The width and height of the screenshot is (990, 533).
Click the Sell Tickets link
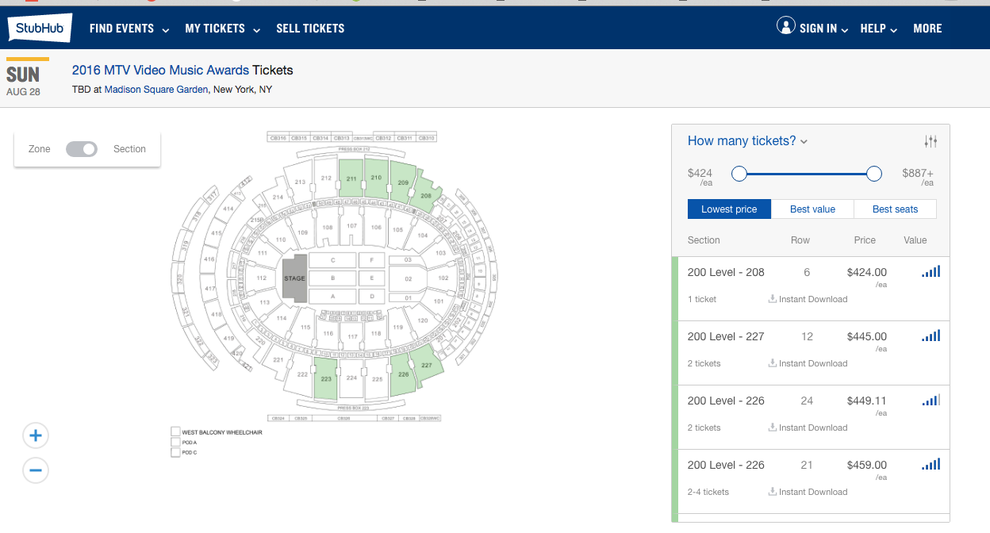(310, 29)
